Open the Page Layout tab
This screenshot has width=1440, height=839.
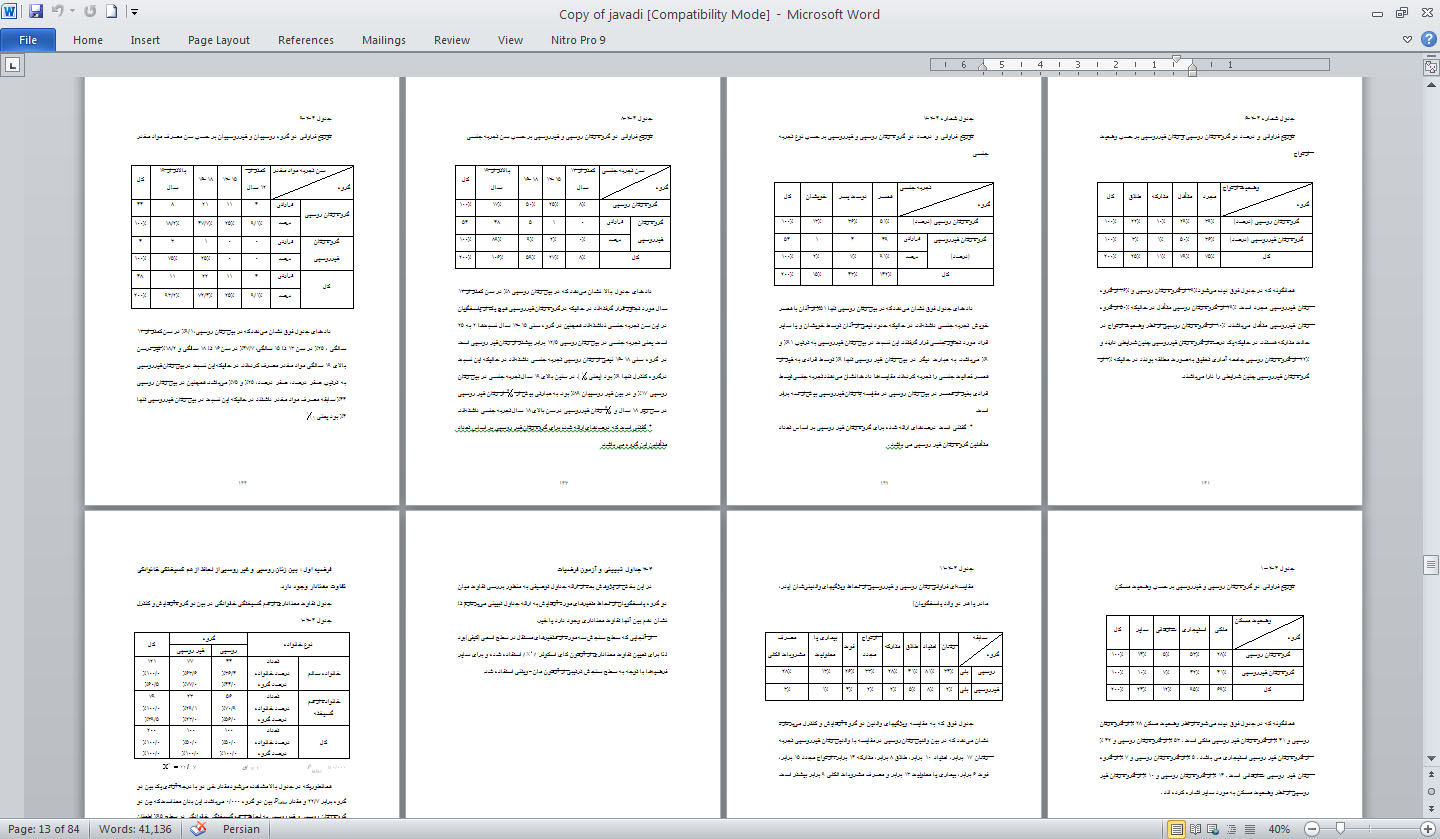pos(218,40)
